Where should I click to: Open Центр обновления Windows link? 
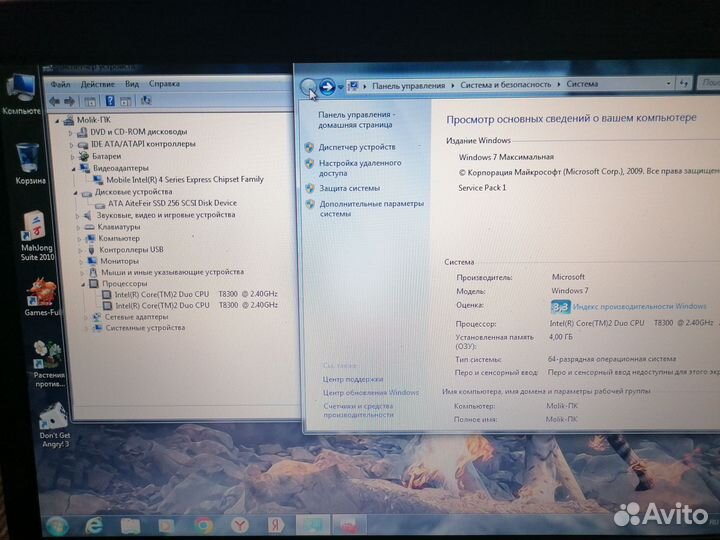coord(371,393)
